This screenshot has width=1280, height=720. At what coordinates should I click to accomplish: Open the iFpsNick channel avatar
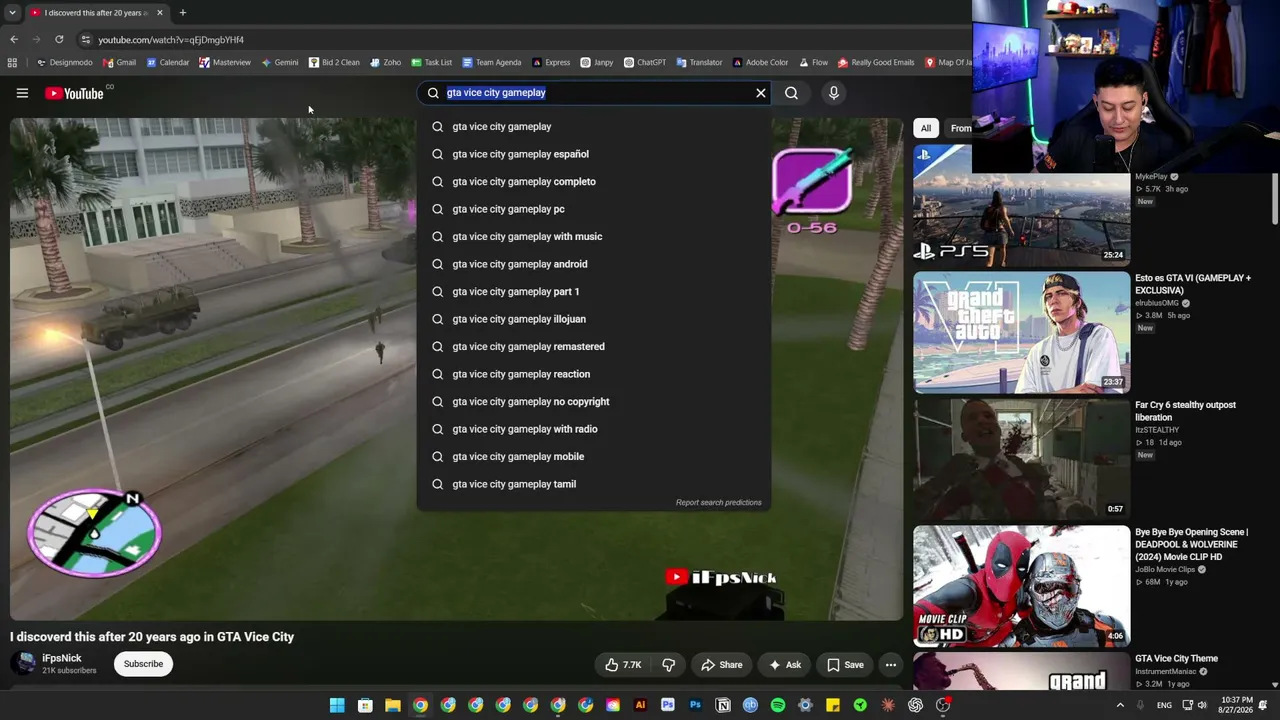coord(22,664)
